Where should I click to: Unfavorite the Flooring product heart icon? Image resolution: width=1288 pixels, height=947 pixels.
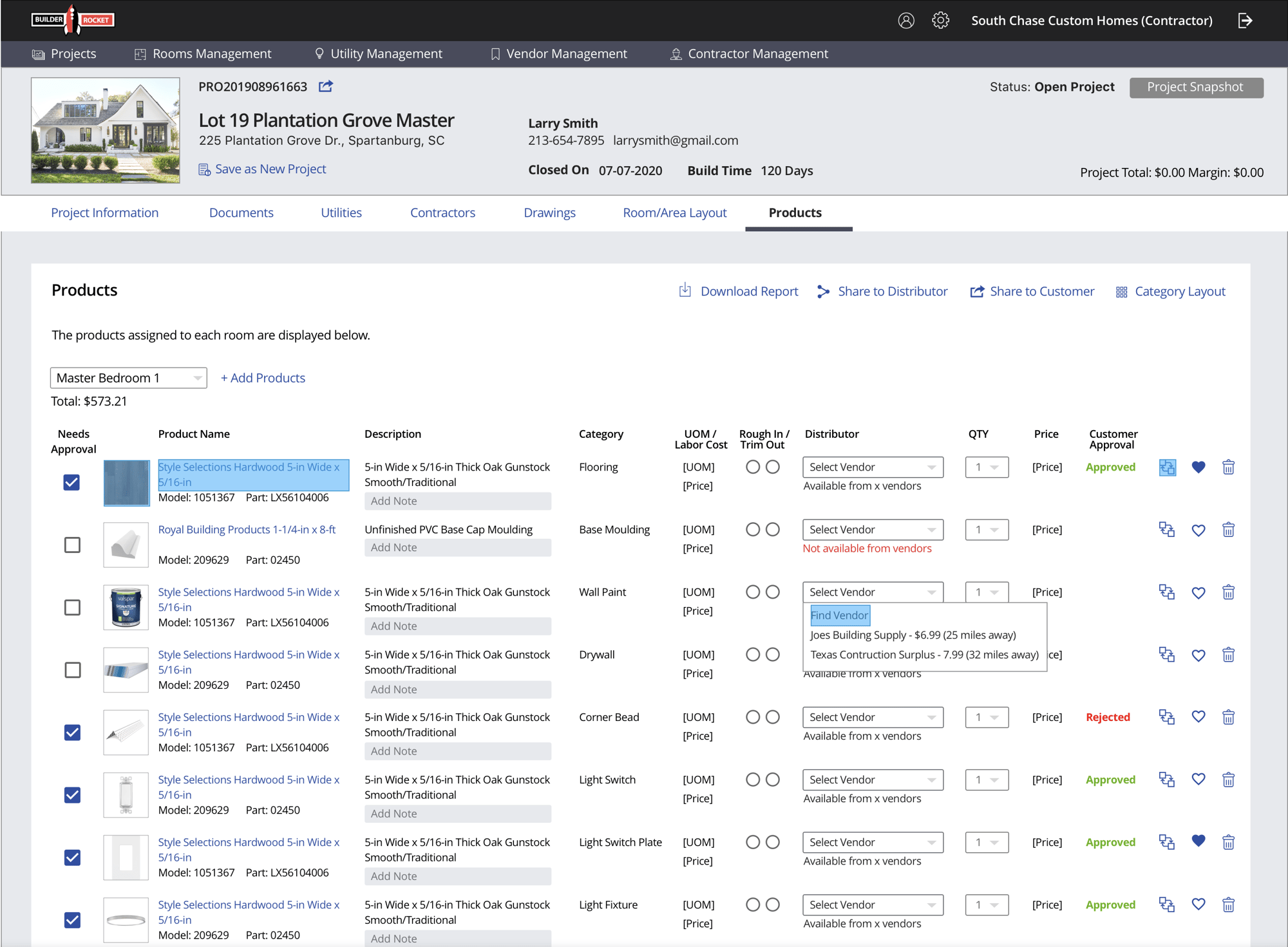tap(1198, 467)
